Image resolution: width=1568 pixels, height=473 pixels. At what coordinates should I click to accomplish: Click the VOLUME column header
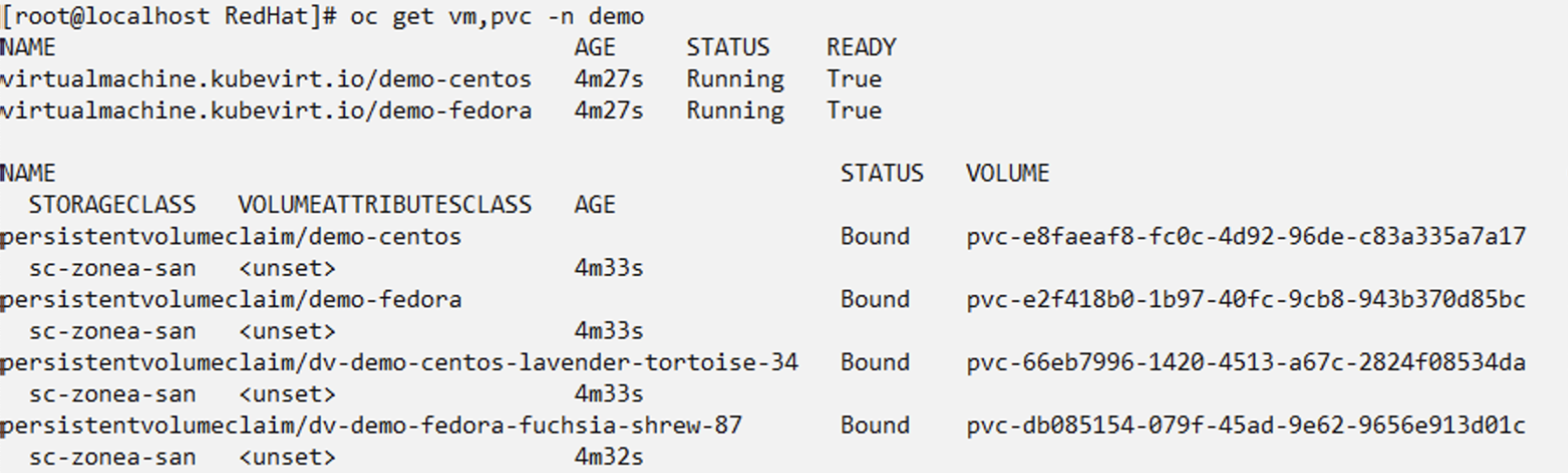click(1008, 173)
